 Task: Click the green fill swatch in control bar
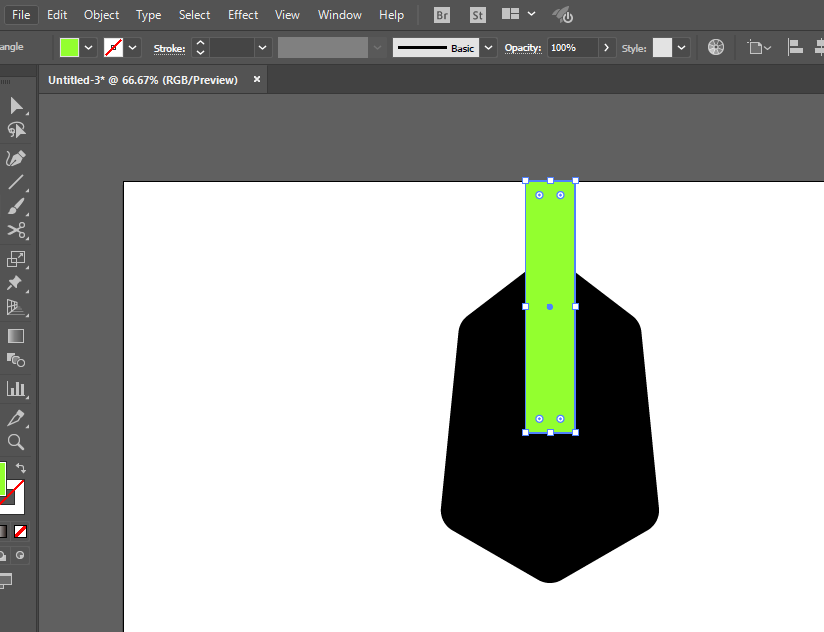click(69, 48)
